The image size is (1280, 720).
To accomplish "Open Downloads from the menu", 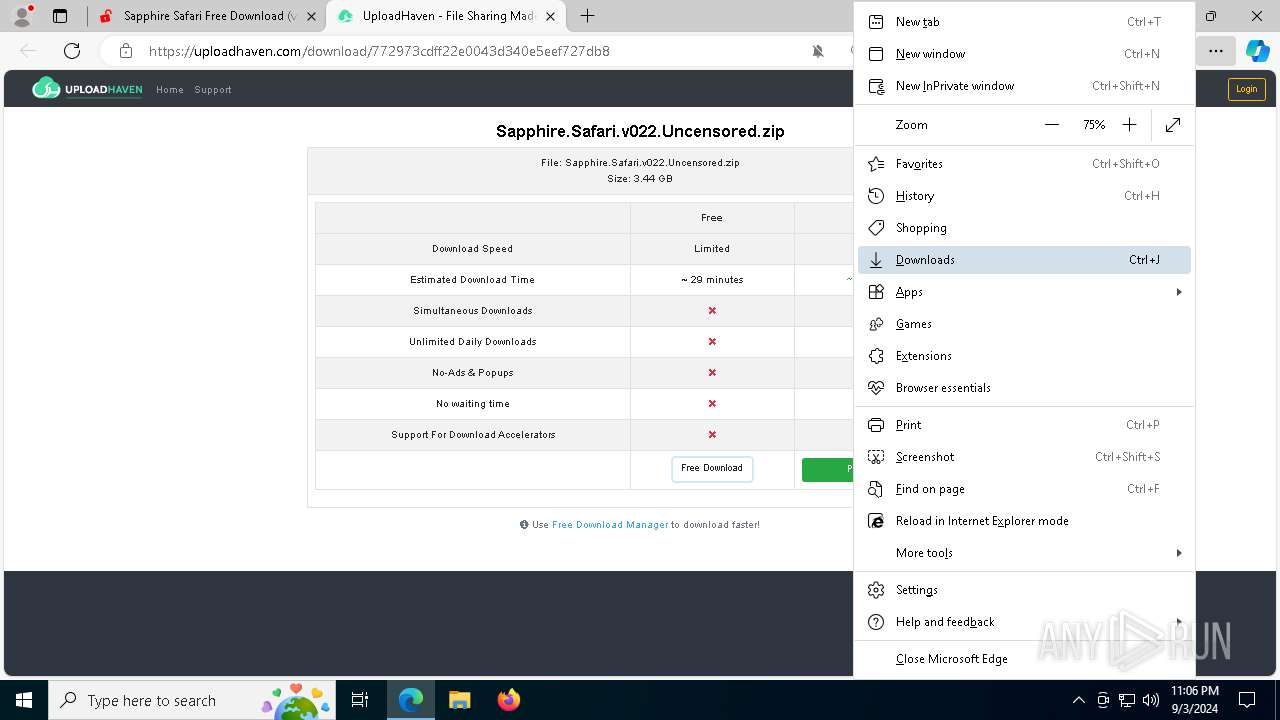I will coord(1024,260).
